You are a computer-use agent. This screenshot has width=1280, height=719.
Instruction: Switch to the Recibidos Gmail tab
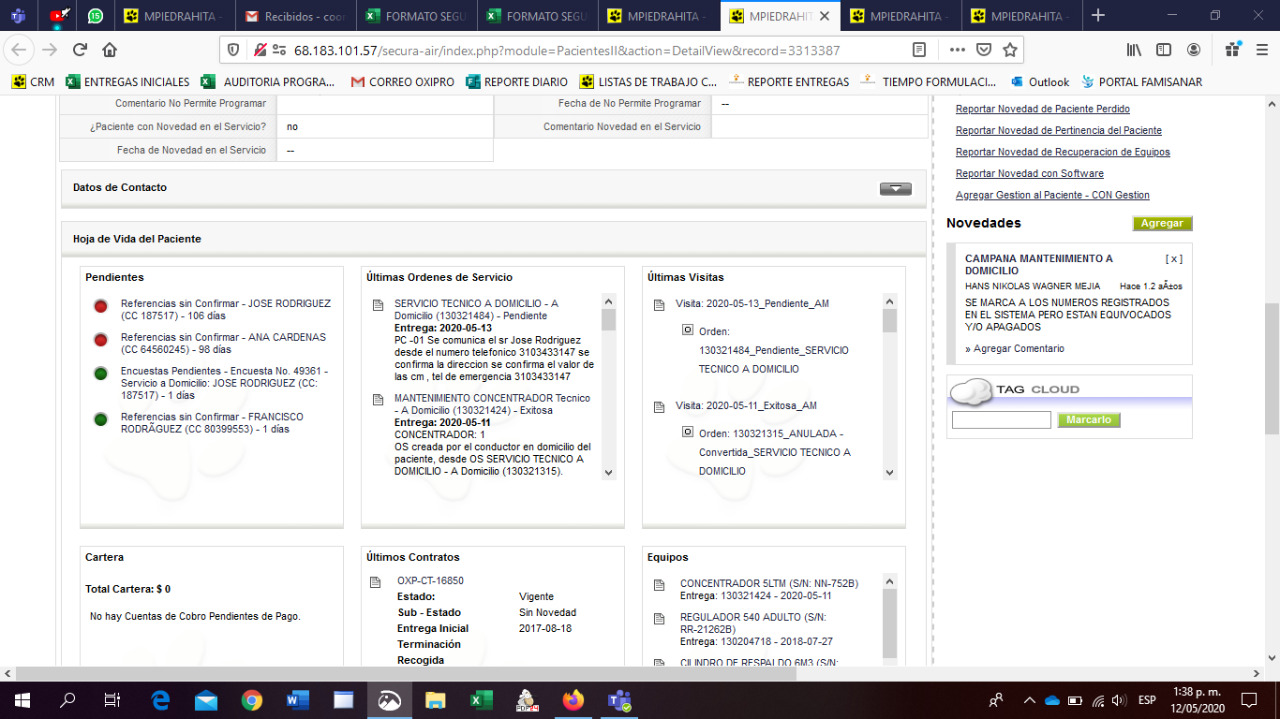click(297, 16)
